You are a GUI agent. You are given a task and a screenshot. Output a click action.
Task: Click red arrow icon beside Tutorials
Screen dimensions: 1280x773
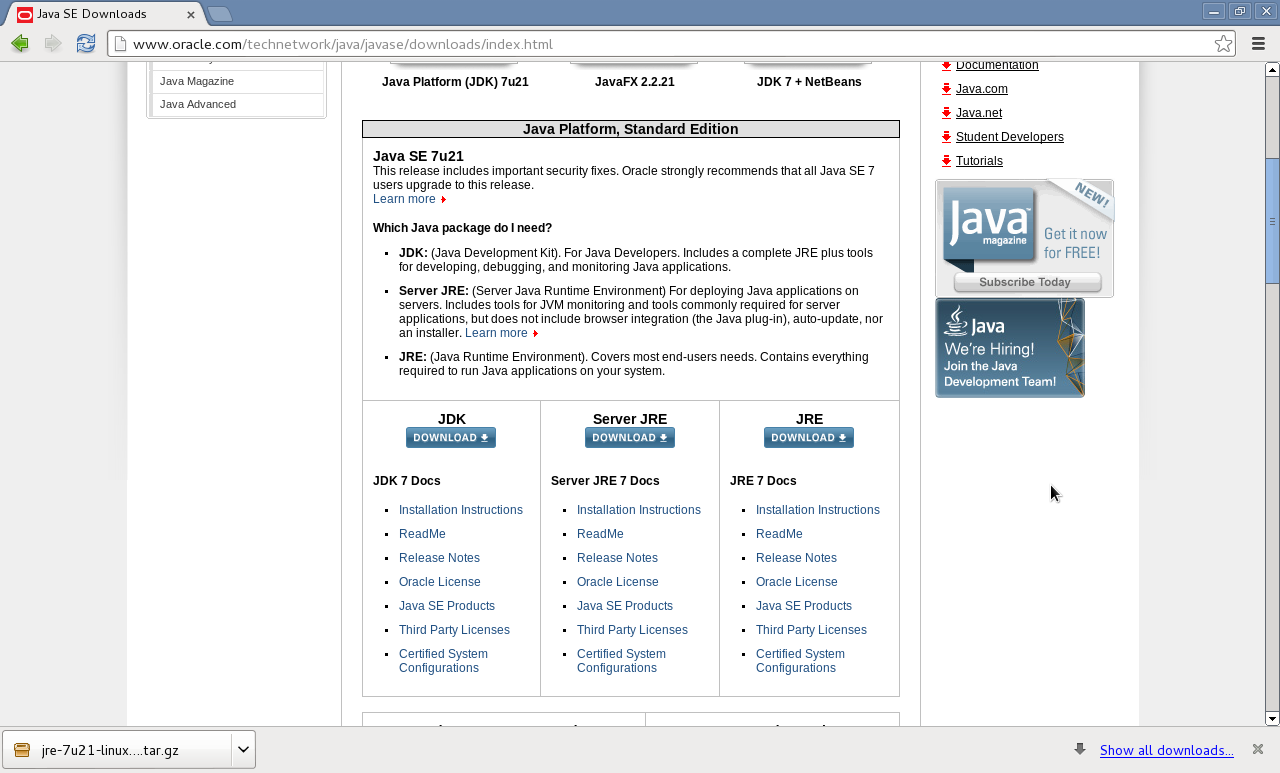[x=946, y=161]
